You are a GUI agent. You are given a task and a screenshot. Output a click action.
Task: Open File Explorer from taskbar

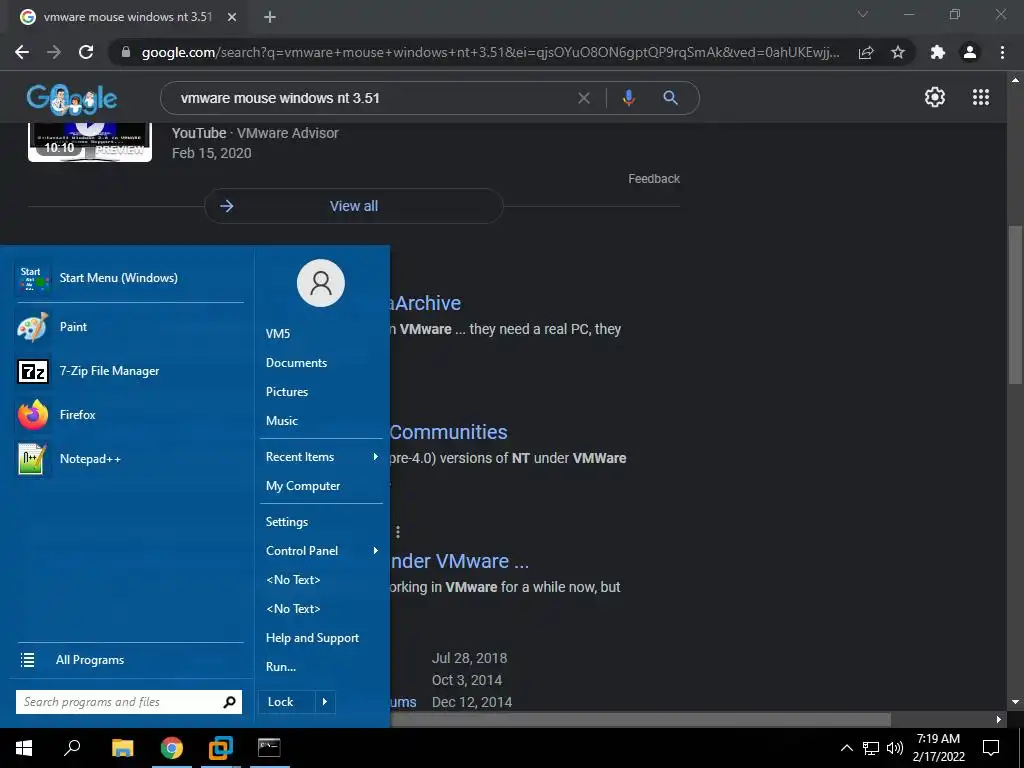point(122,748)
